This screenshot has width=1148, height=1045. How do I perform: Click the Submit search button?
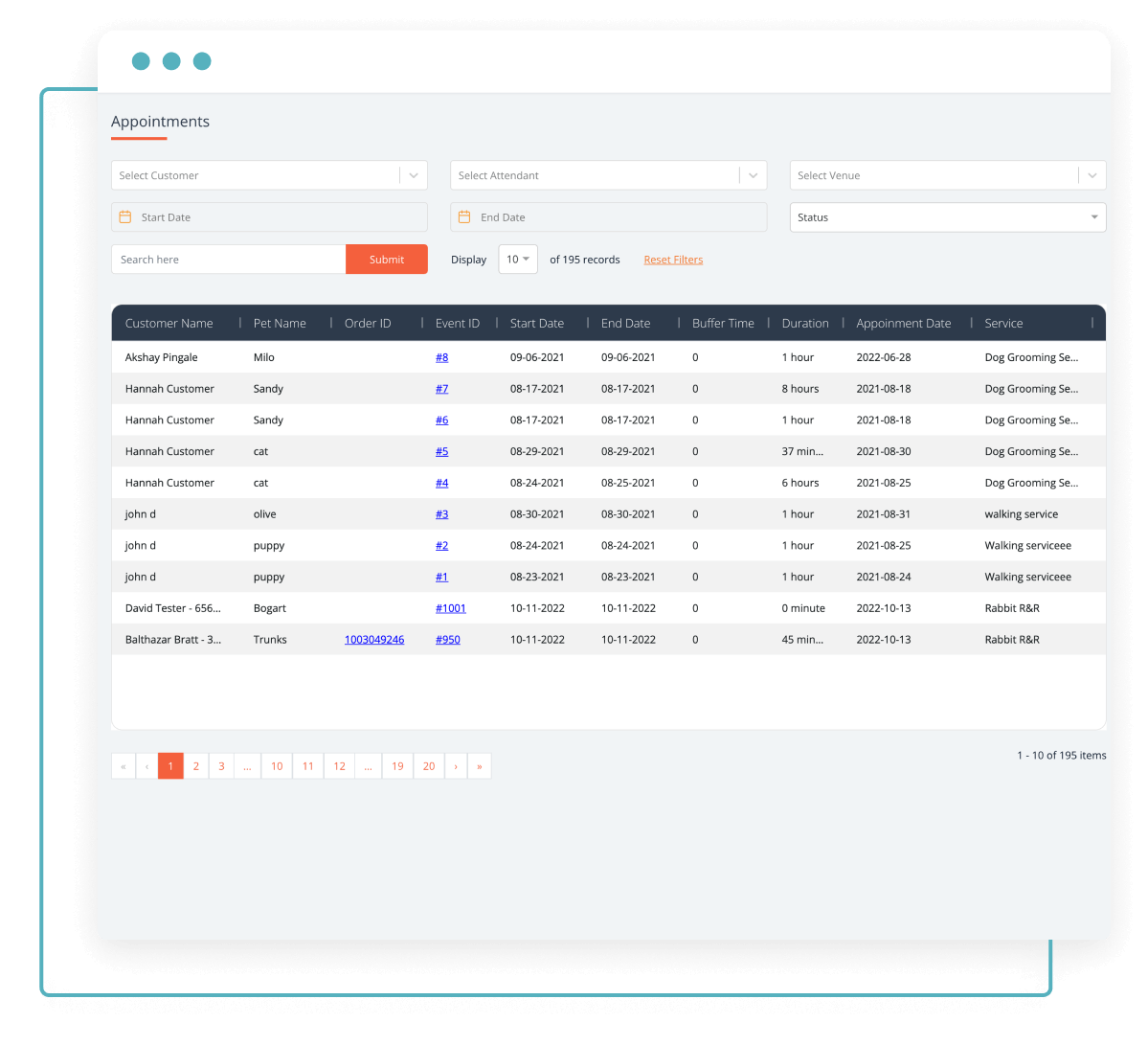point(386,259)
